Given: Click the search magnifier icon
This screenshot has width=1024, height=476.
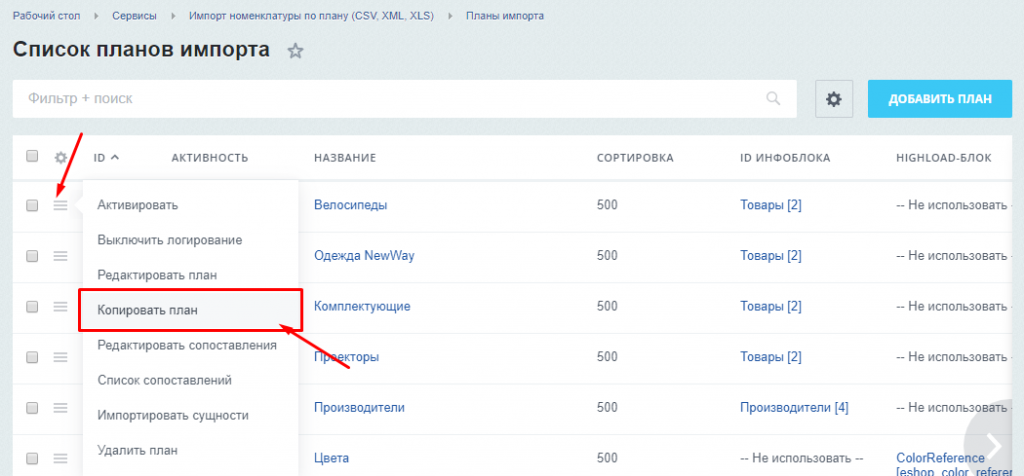Looking at the screenshot, I should pos(773,99).
